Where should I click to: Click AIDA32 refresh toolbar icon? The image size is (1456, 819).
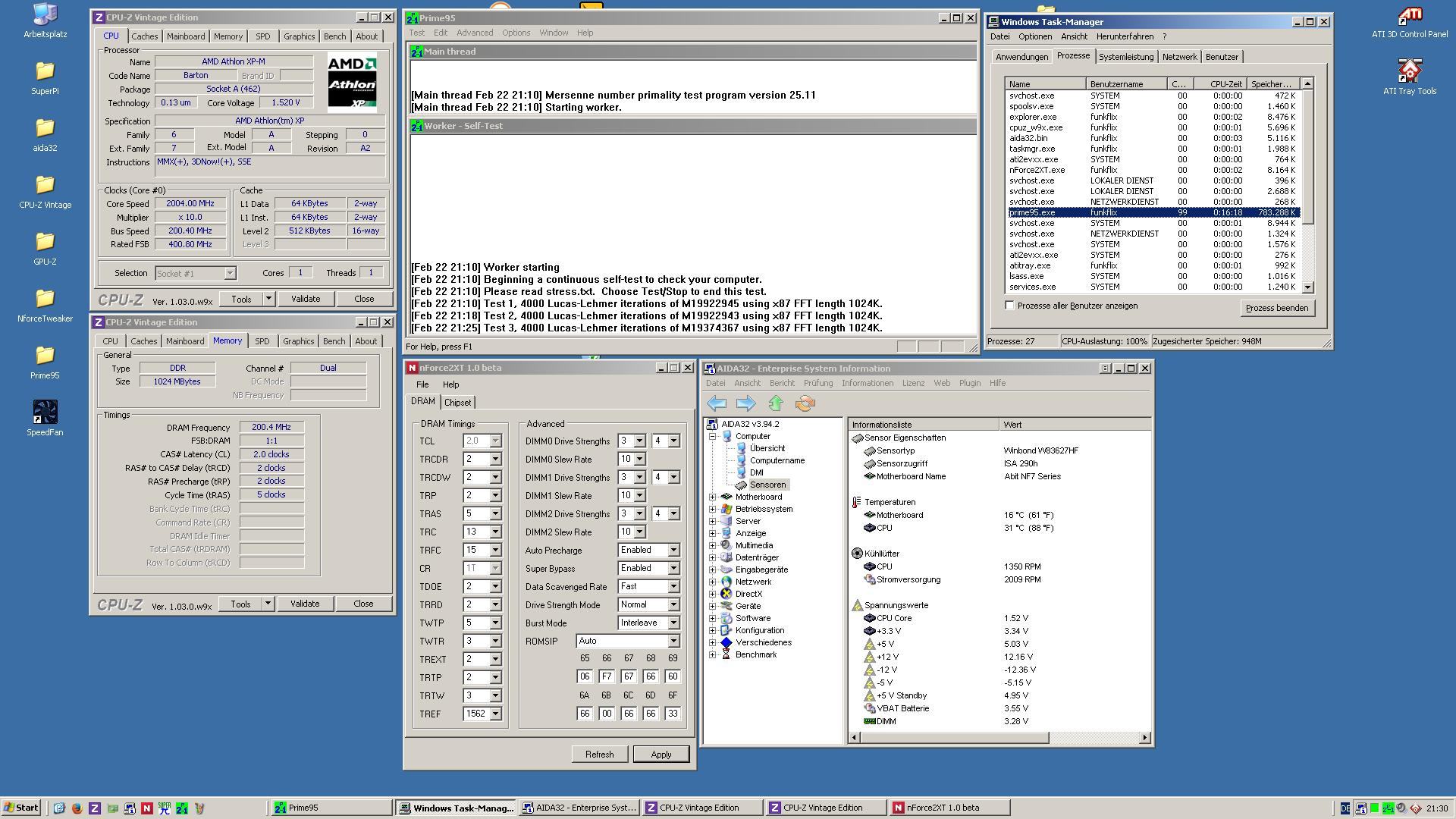(x=805, y=403)
